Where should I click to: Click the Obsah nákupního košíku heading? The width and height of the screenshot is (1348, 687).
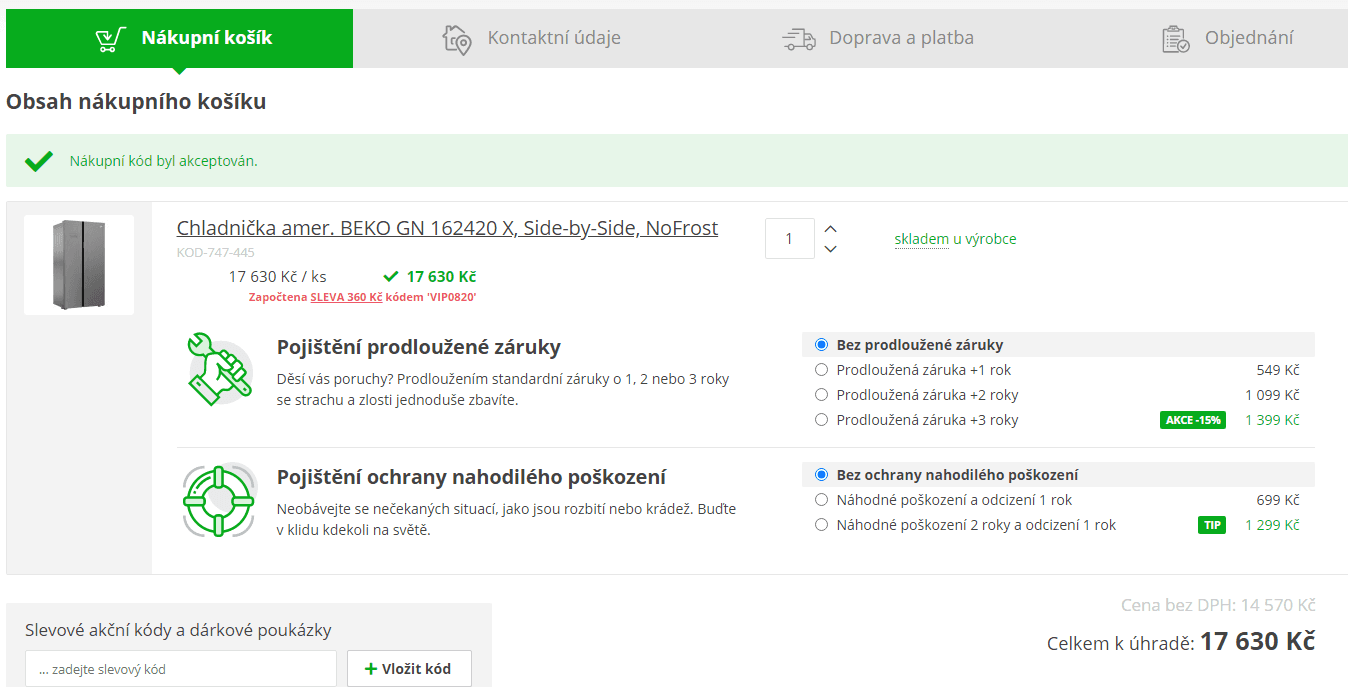coord(136,101)
